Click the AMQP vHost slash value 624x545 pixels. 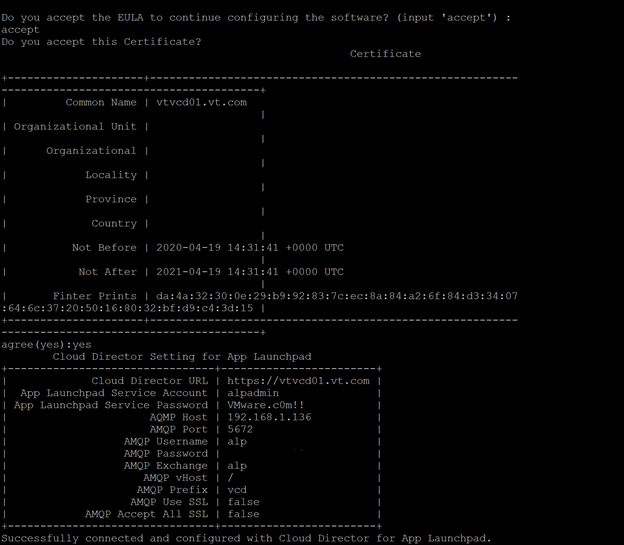coord(230,478)
